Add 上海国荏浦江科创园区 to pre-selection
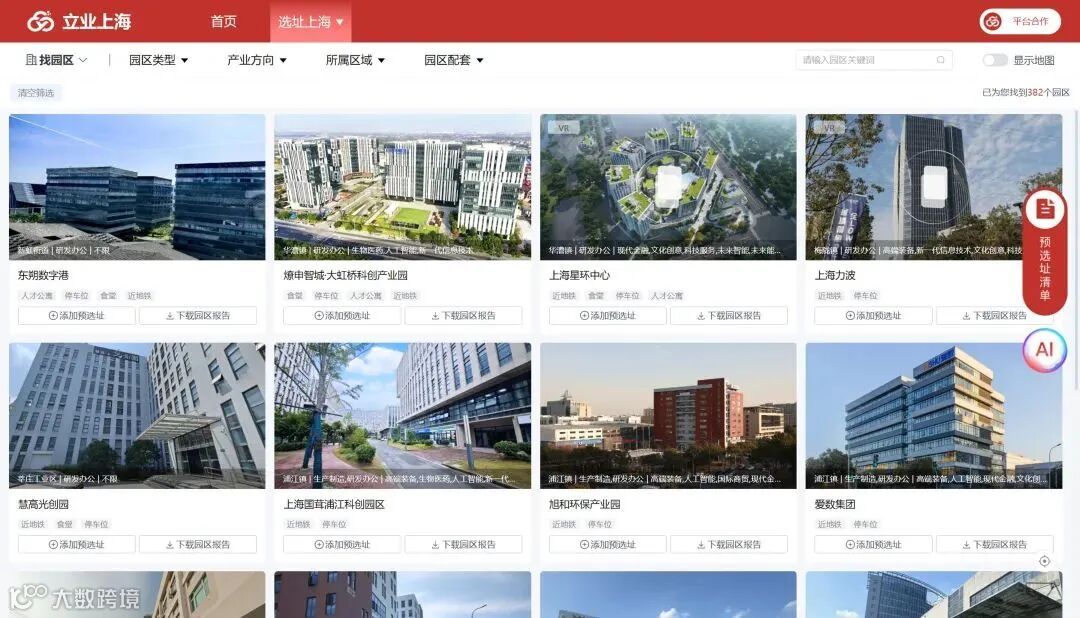The height and width of the screenshot is (618, 1080). (x=342, y=544)
